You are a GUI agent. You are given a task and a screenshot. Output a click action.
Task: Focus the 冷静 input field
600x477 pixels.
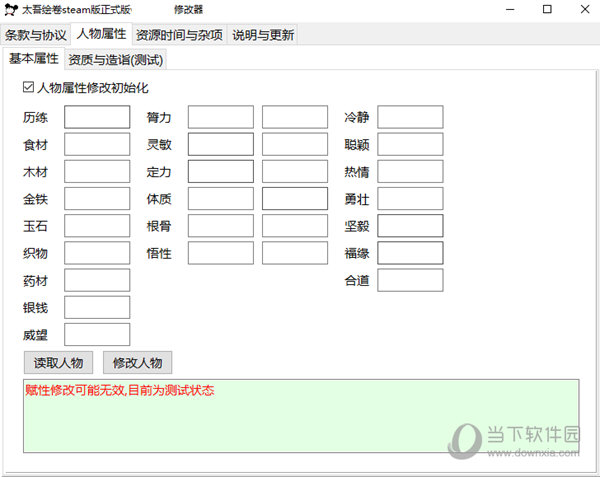pyautogui.click(x=411, y=117)
